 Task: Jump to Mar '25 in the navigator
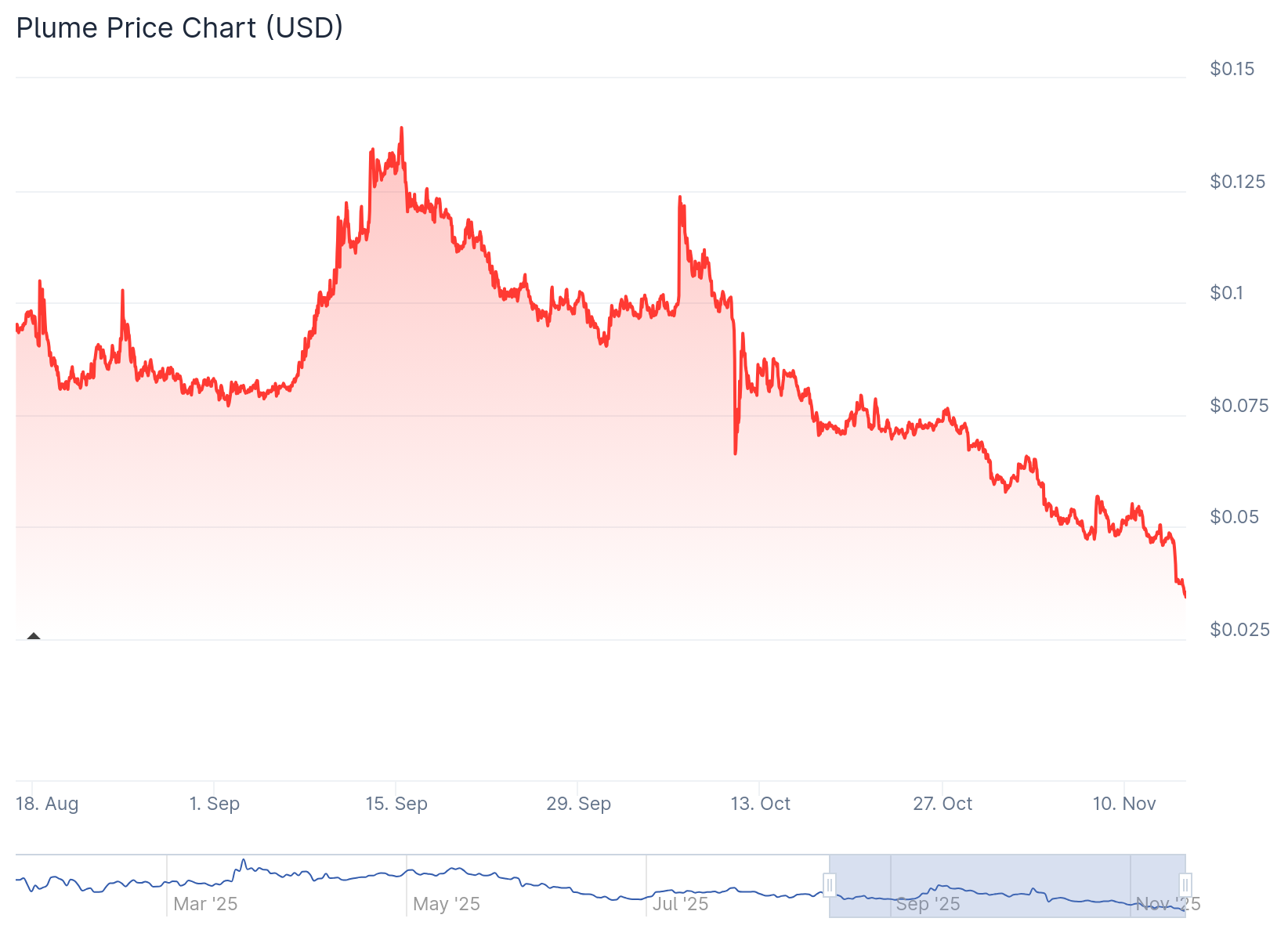coord(205,904)
